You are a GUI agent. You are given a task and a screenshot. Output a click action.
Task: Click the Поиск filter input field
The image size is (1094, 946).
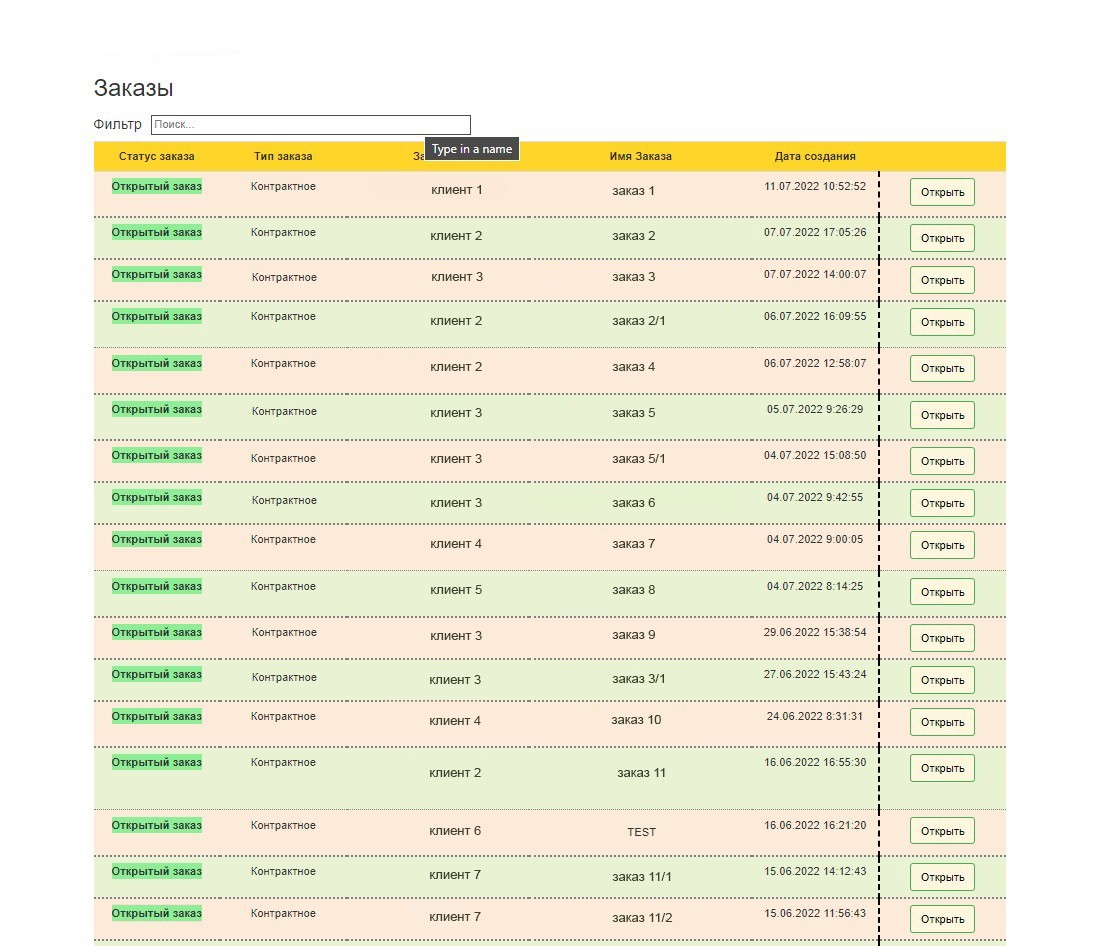tap(310, 125)
